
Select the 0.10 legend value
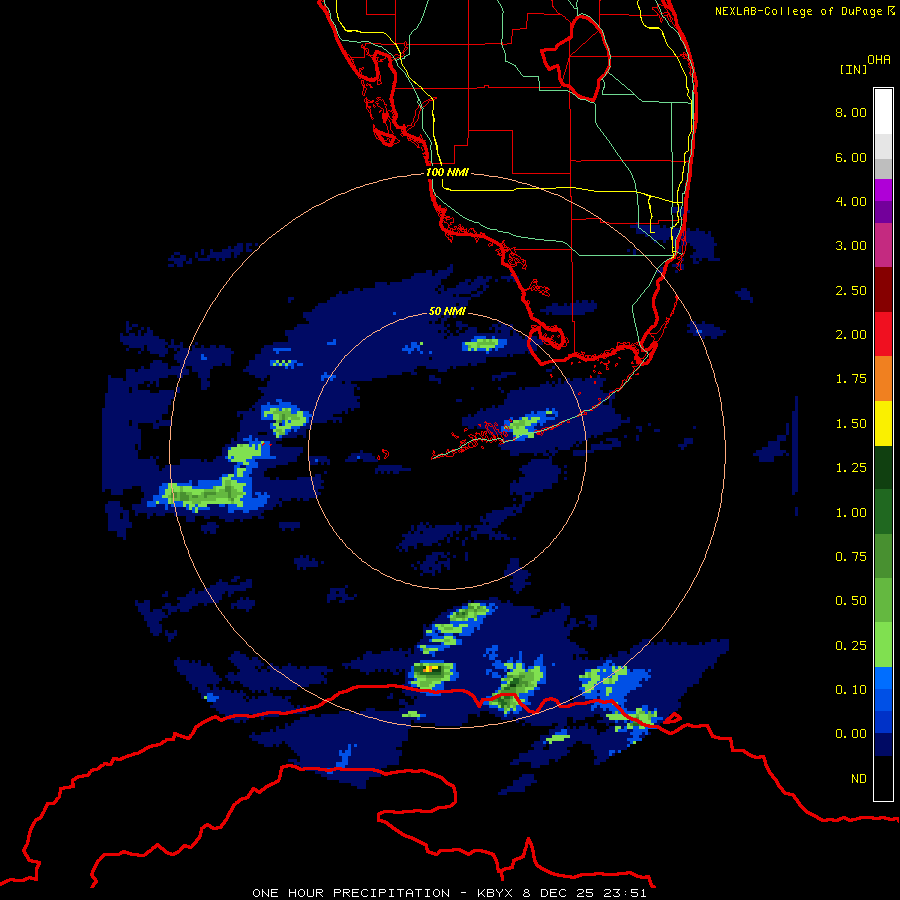(851, 690)
